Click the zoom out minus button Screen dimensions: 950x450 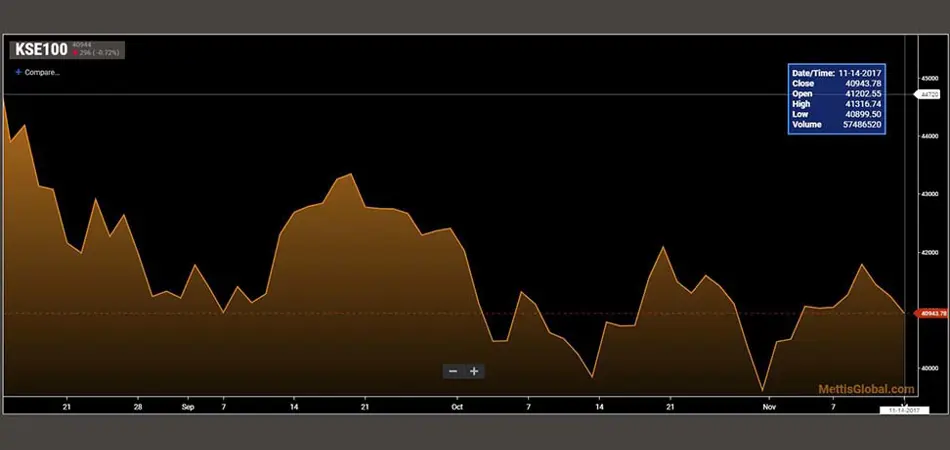tap(453, 371)
